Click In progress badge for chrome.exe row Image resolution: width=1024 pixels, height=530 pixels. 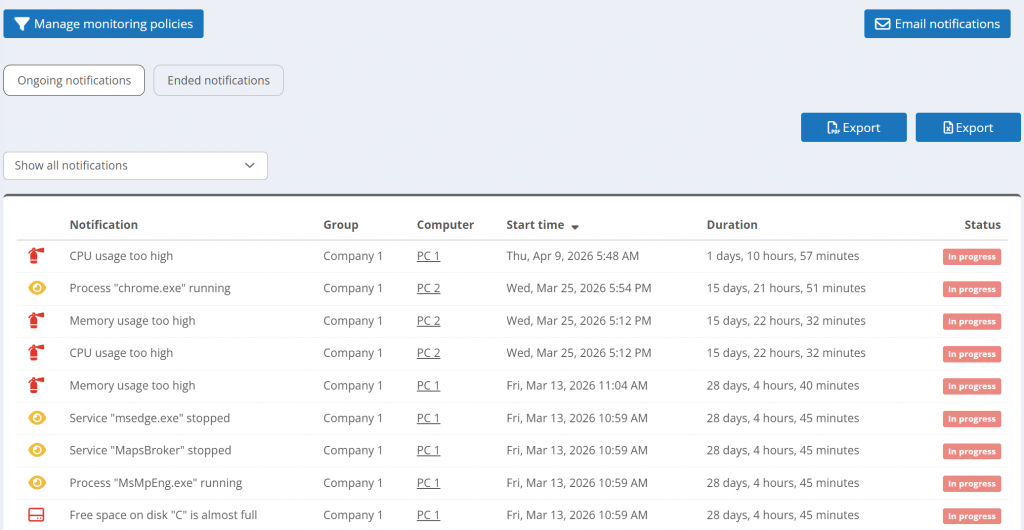click(972, 289)
